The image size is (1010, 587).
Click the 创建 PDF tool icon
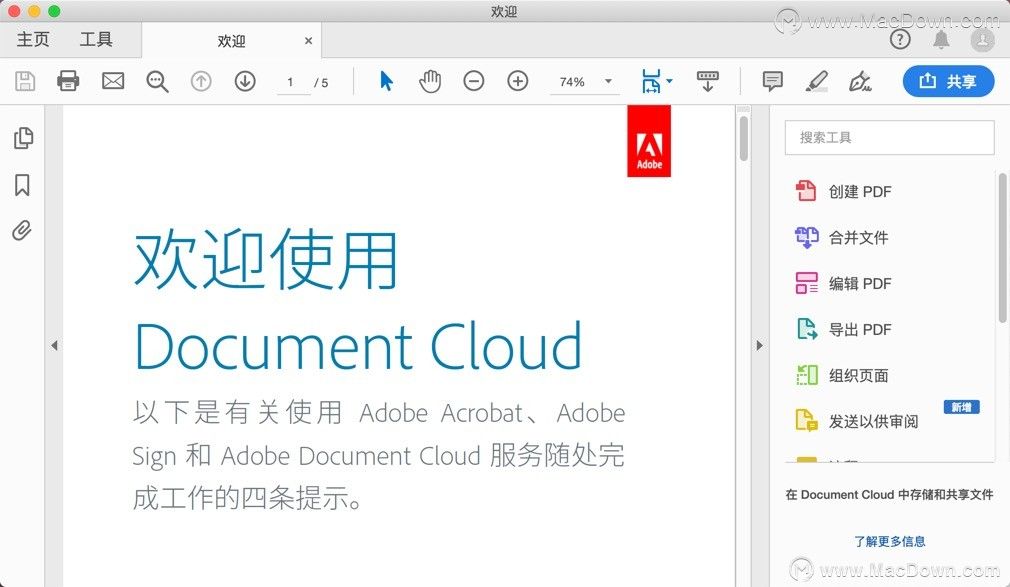coord(806,191)
